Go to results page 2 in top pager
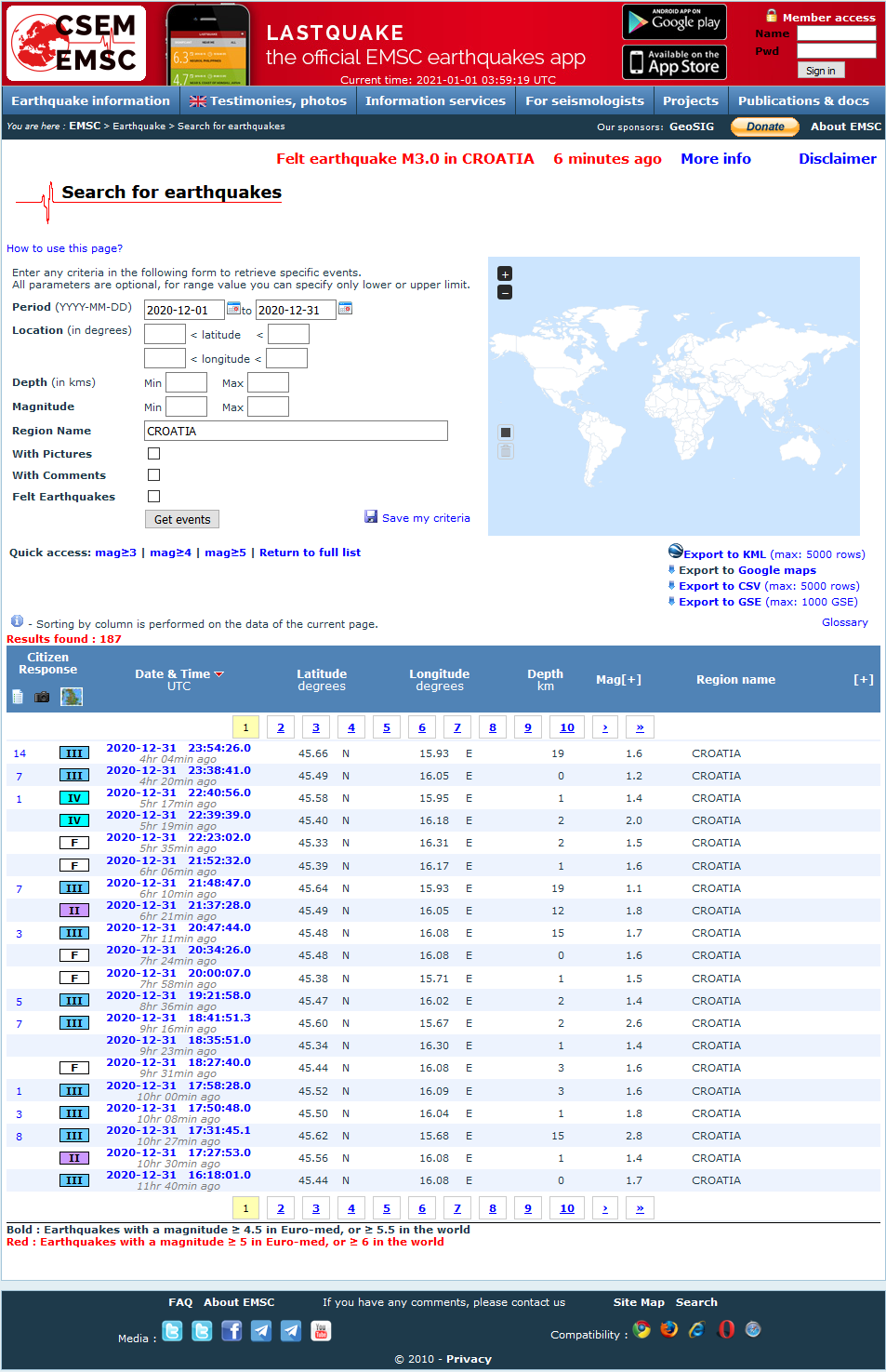The height and width of the screenshot is (1372, 886). coord(281,727)
